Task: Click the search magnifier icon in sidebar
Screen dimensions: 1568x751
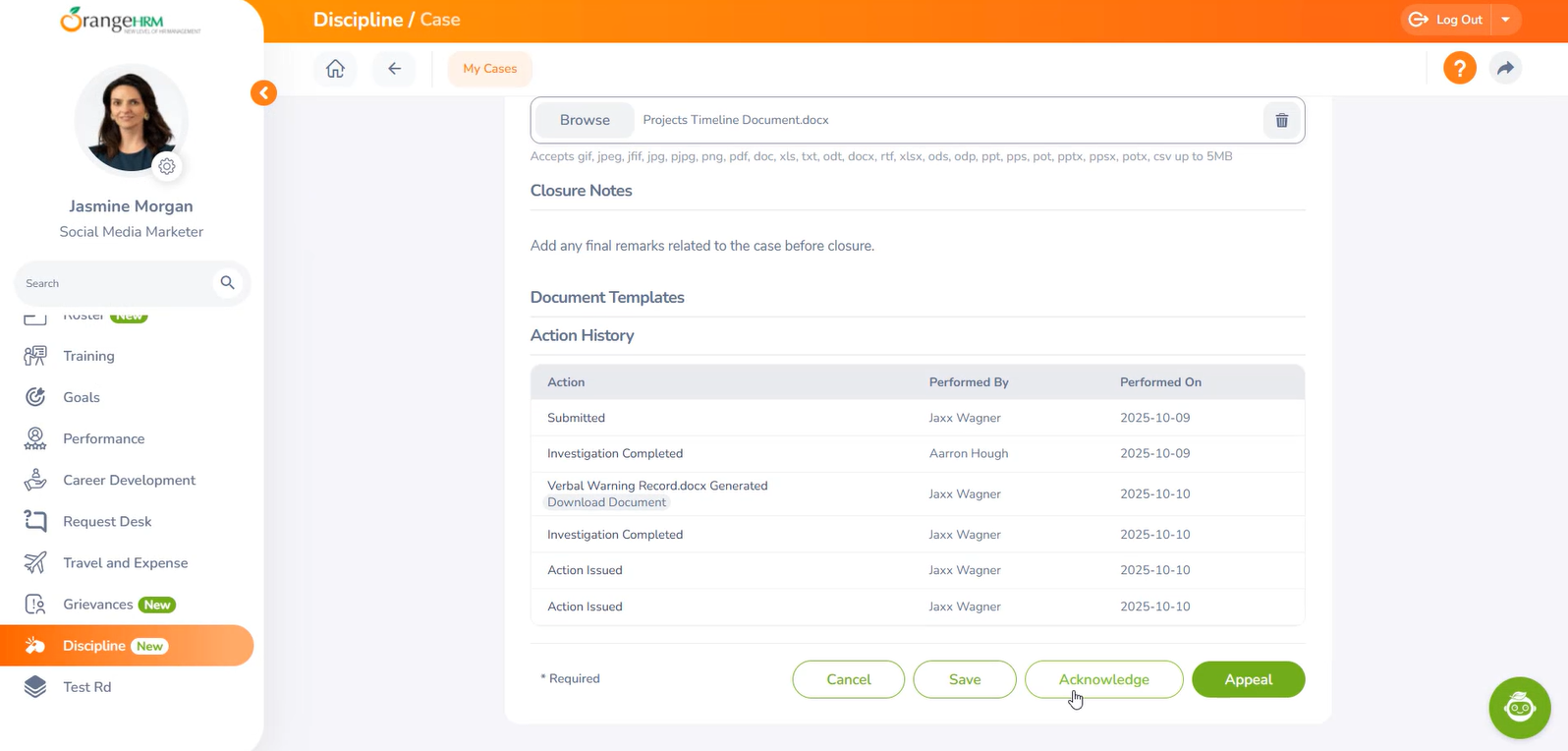Action: [227, 283]
